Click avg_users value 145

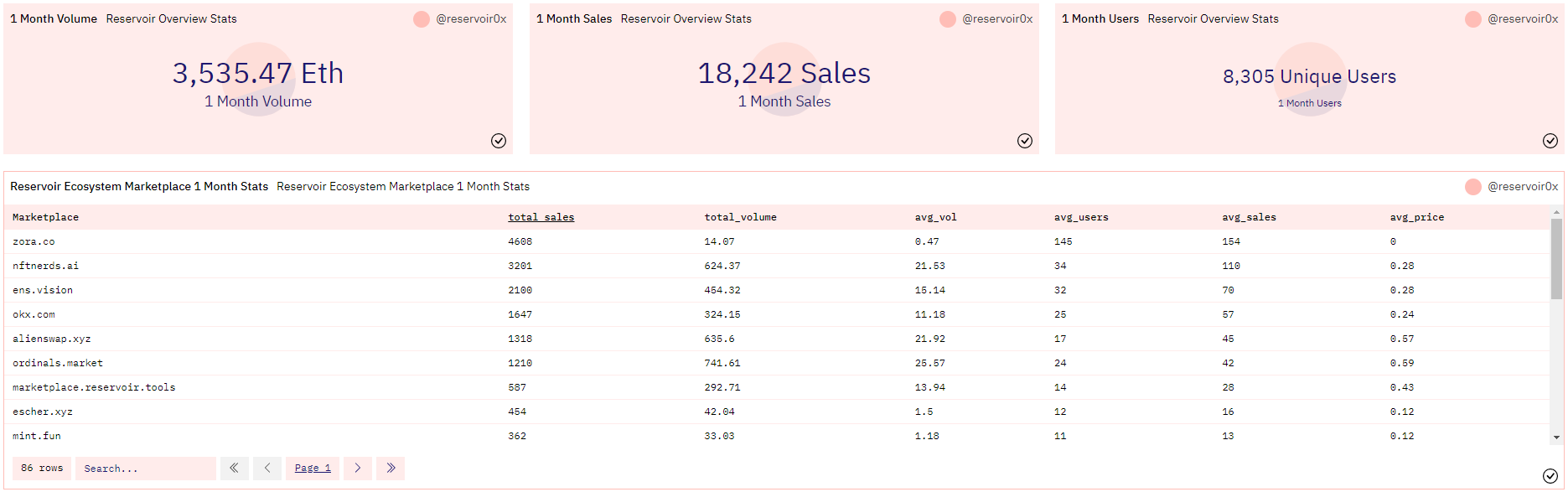click(x=1063, y=241)
